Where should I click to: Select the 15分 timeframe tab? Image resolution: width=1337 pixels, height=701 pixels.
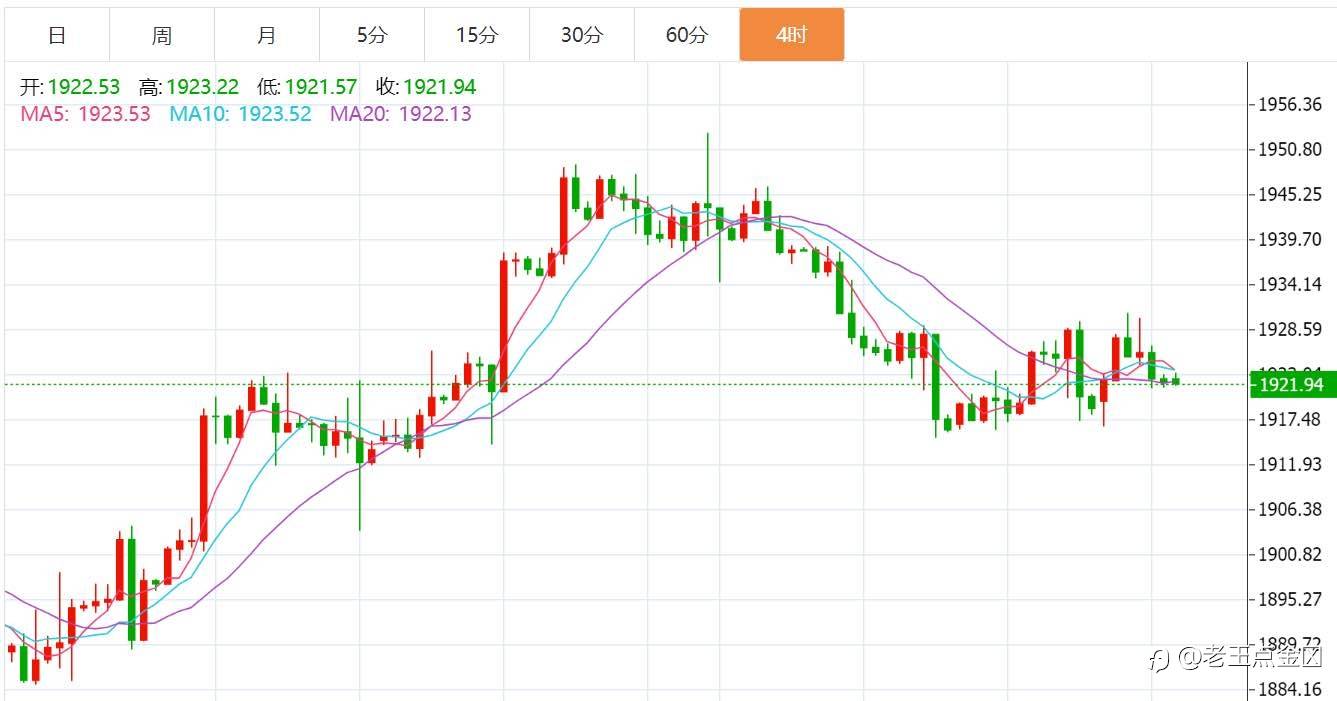[x=477, y=36]
